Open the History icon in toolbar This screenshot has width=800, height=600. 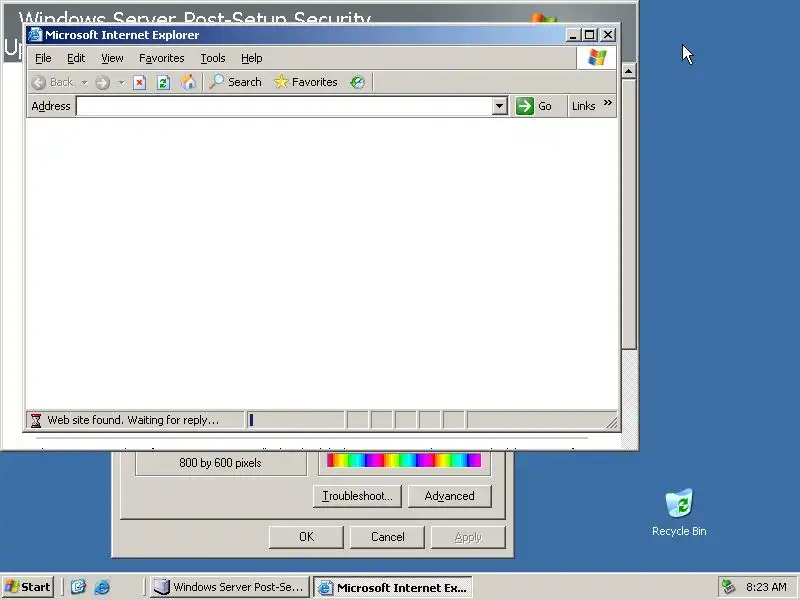coord(357,82)
